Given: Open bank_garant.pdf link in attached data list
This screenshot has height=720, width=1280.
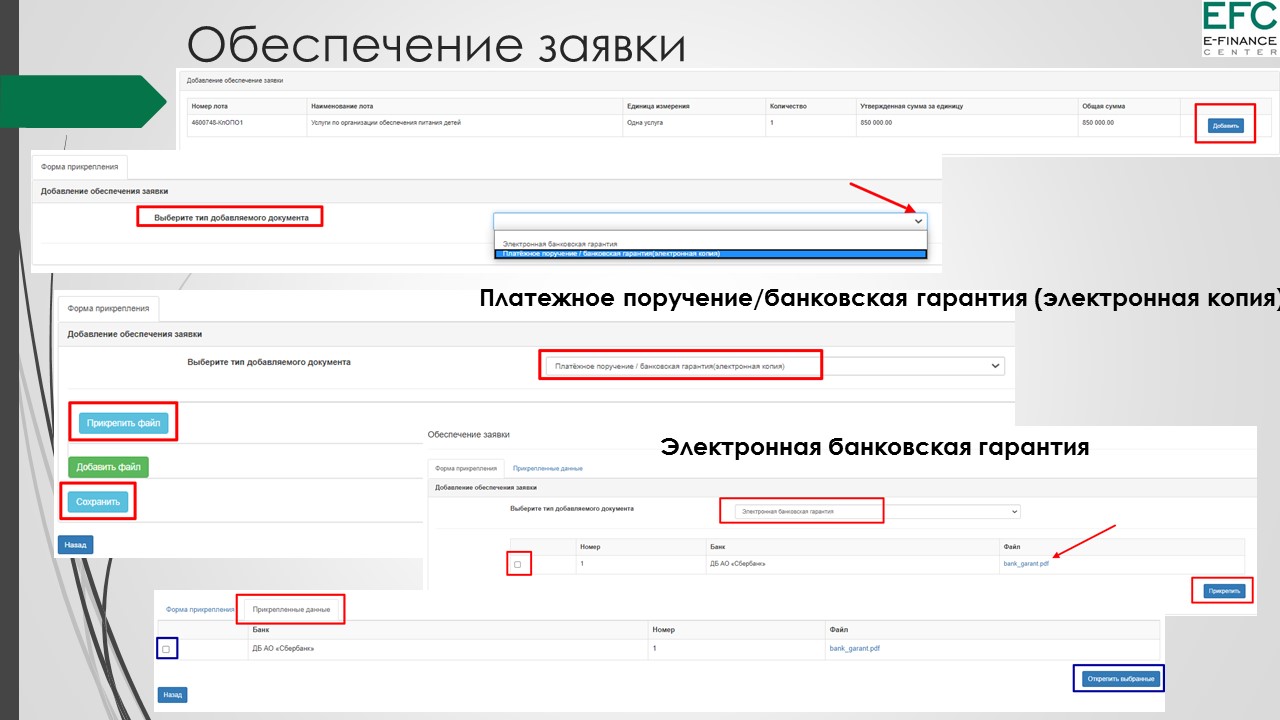Looking at the screenshot, I should (x=855, y=648).
